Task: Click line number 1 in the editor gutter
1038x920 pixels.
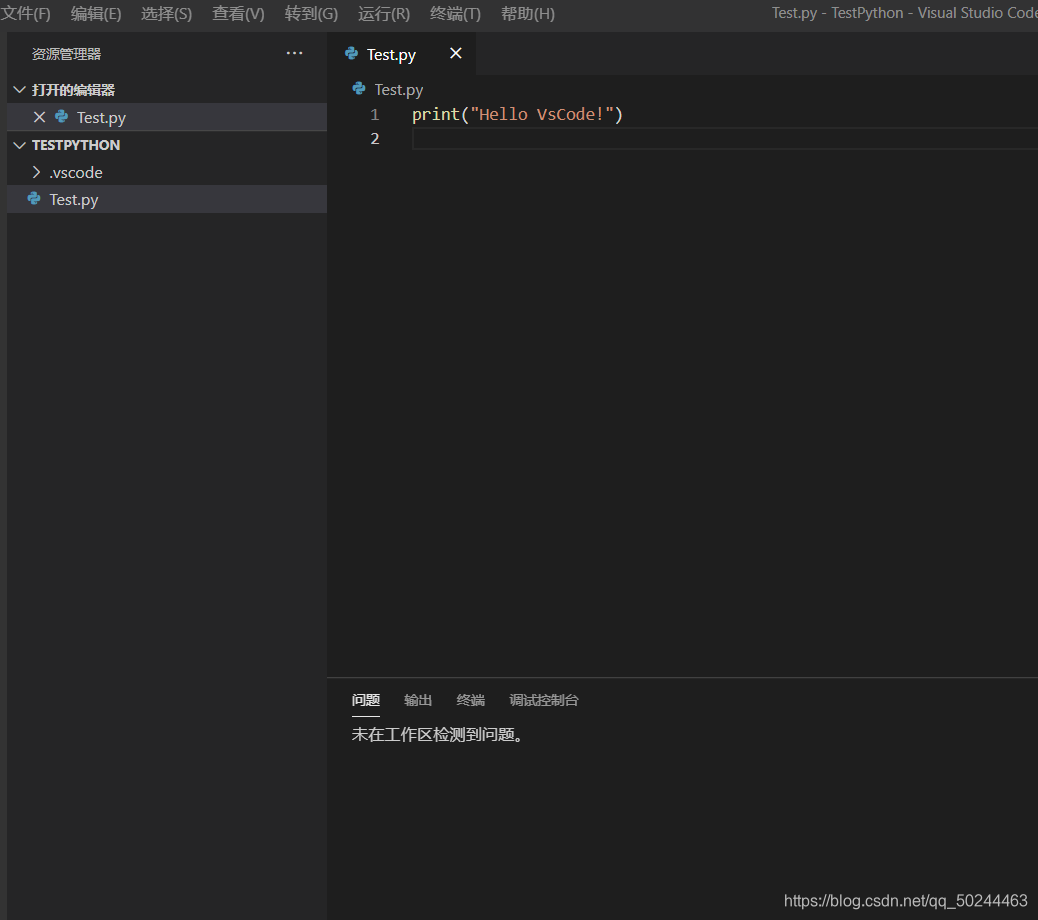Action: click(x=374, y=114)
